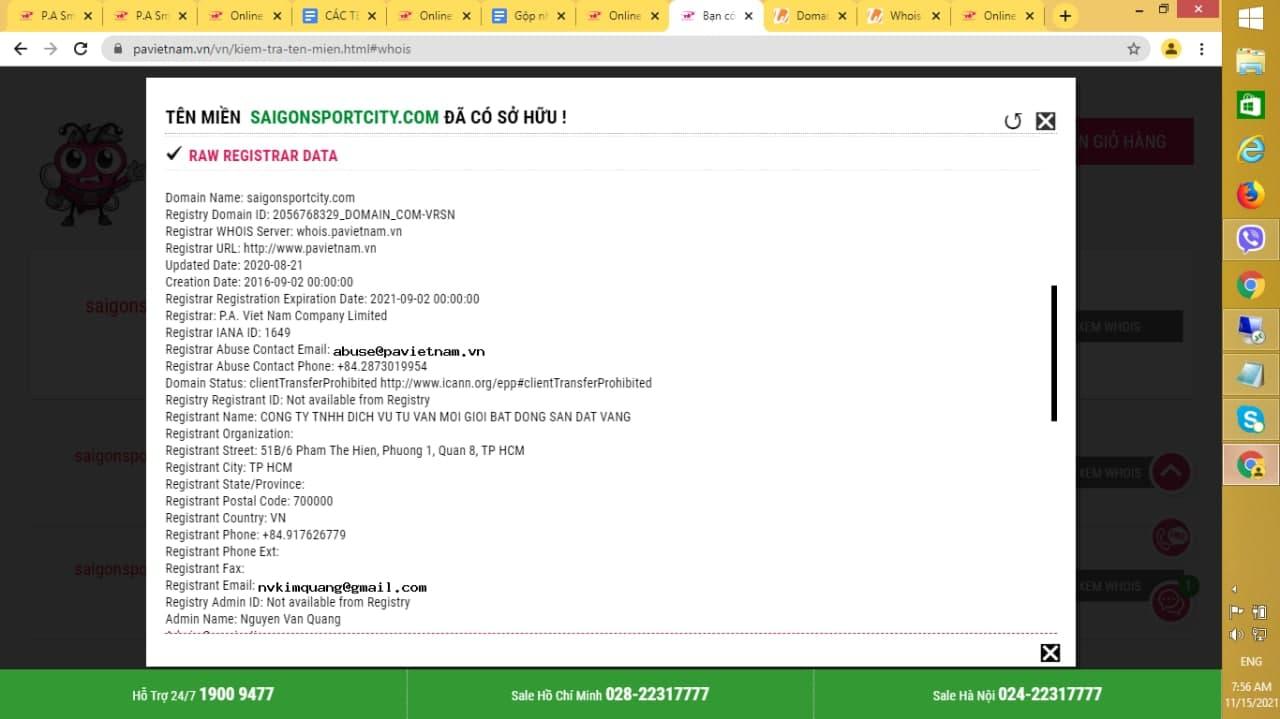The height and width of the screenshot is (719, 1280).
Task: Click the checkmark icon beside RAW REGISTRAR DATA
Action: (174, 154)
